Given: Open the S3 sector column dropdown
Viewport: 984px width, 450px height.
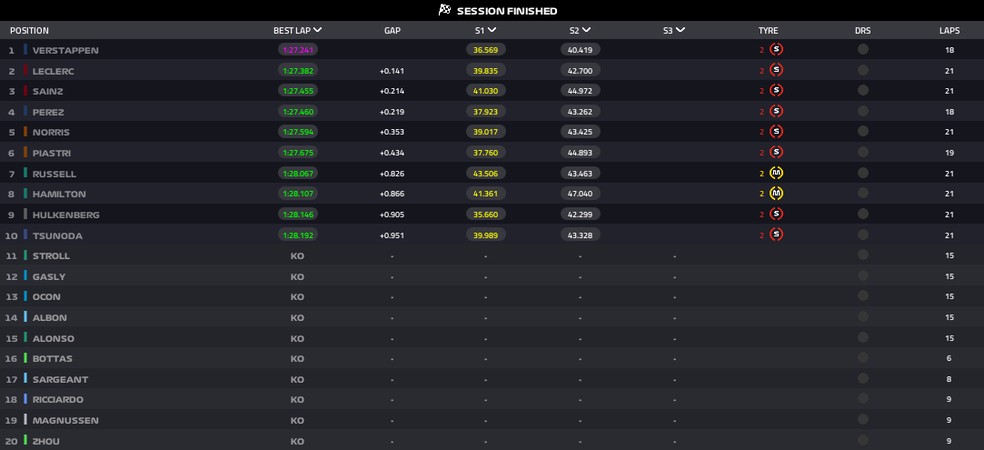Looking at the screenshot, I should [680, 30].
